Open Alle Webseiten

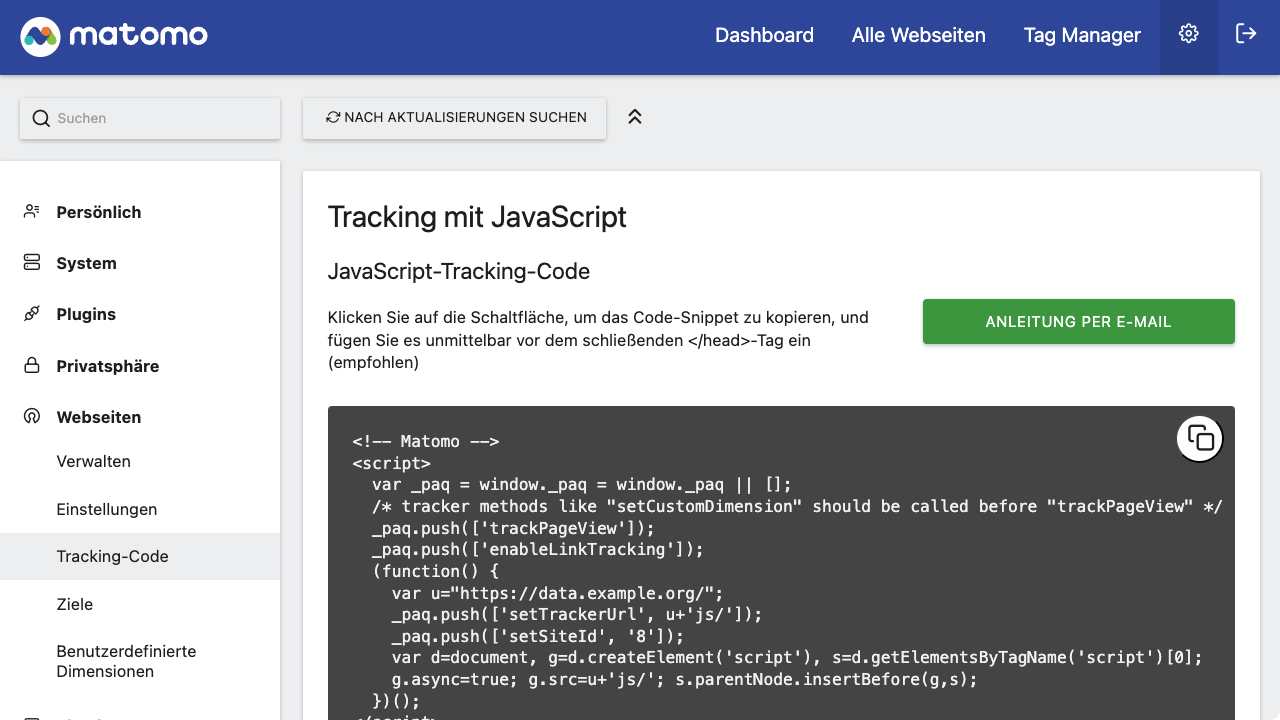(x=919, y=35)
